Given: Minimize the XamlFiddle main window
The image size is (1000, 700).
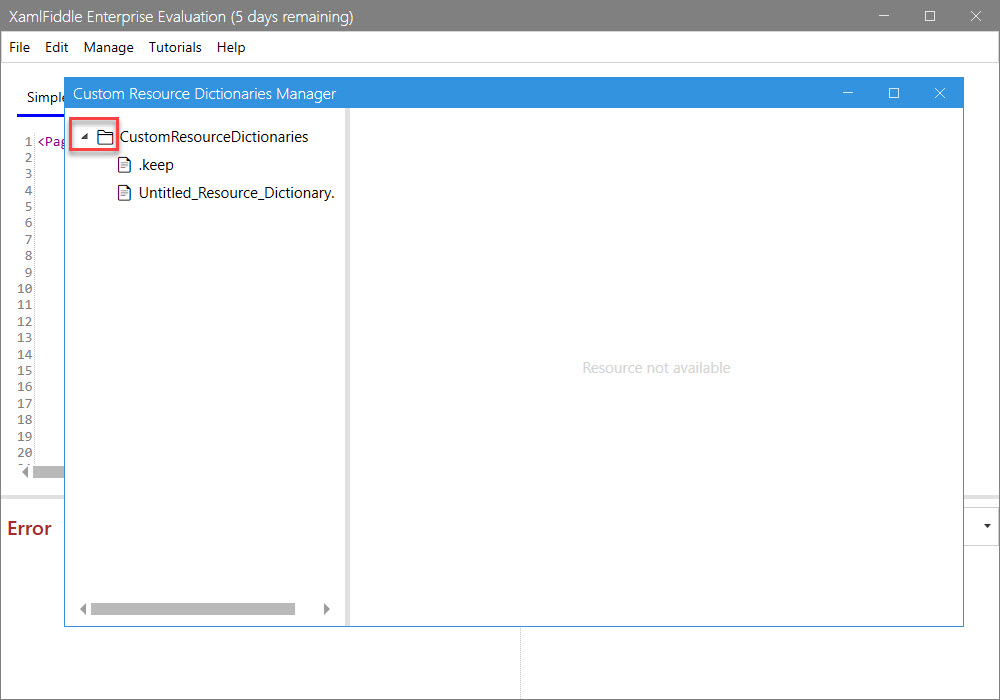Looking at the screenshot, I should (x=884, y=16).
